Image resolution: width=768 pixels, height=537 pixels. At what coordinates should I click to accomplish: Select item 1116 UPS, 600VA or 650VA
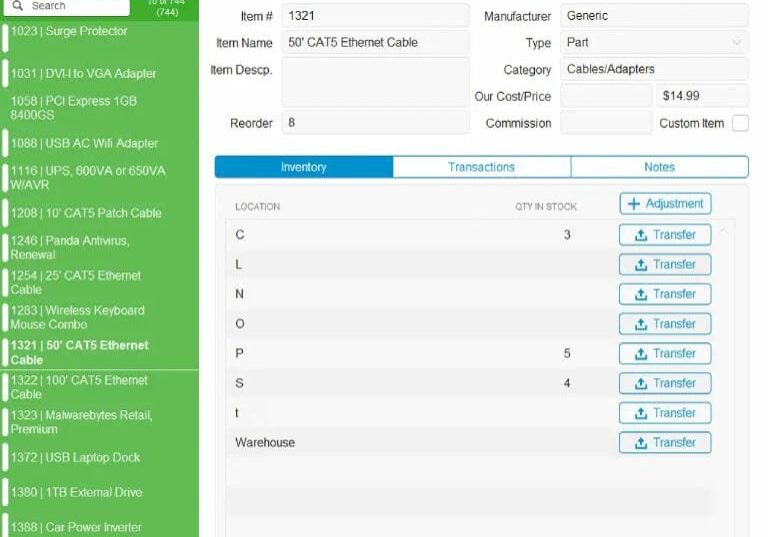click(x=99, y=178)
